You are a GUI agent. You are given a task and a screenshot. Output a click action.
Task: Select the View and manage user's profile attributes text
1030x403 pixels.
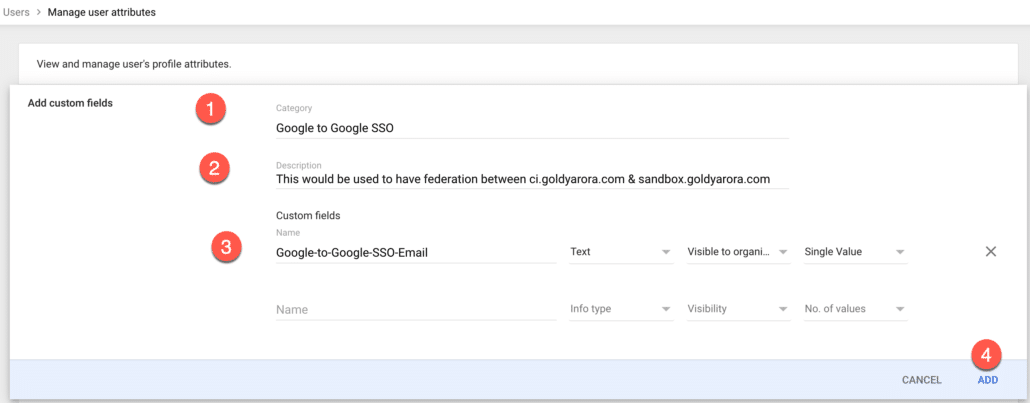[134, 64]
